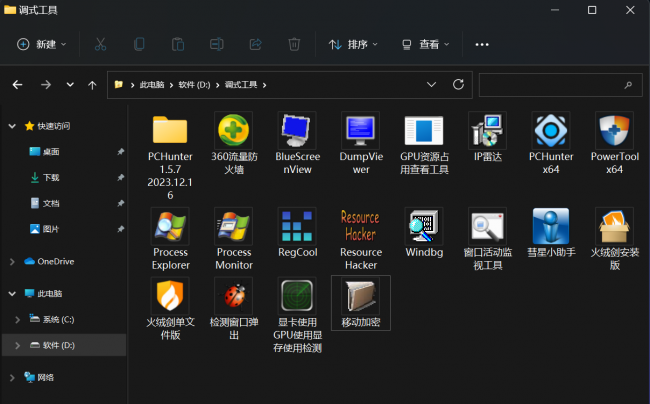The image size is (650, 404).
Task: Expand the OneDrive tree node
Action: click(12, 261)
